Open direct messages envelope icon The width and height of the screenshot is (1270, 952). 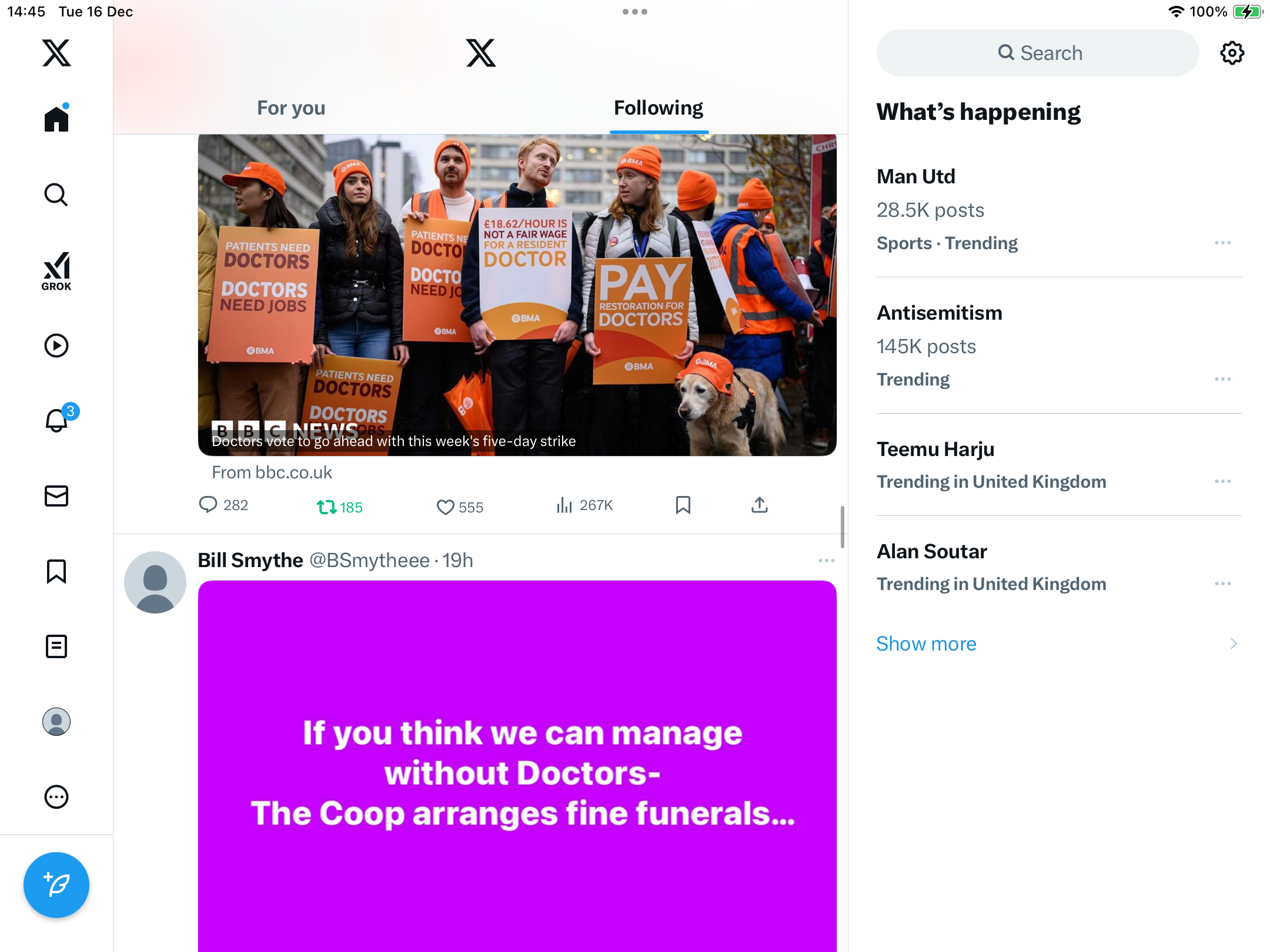point(56,496)
